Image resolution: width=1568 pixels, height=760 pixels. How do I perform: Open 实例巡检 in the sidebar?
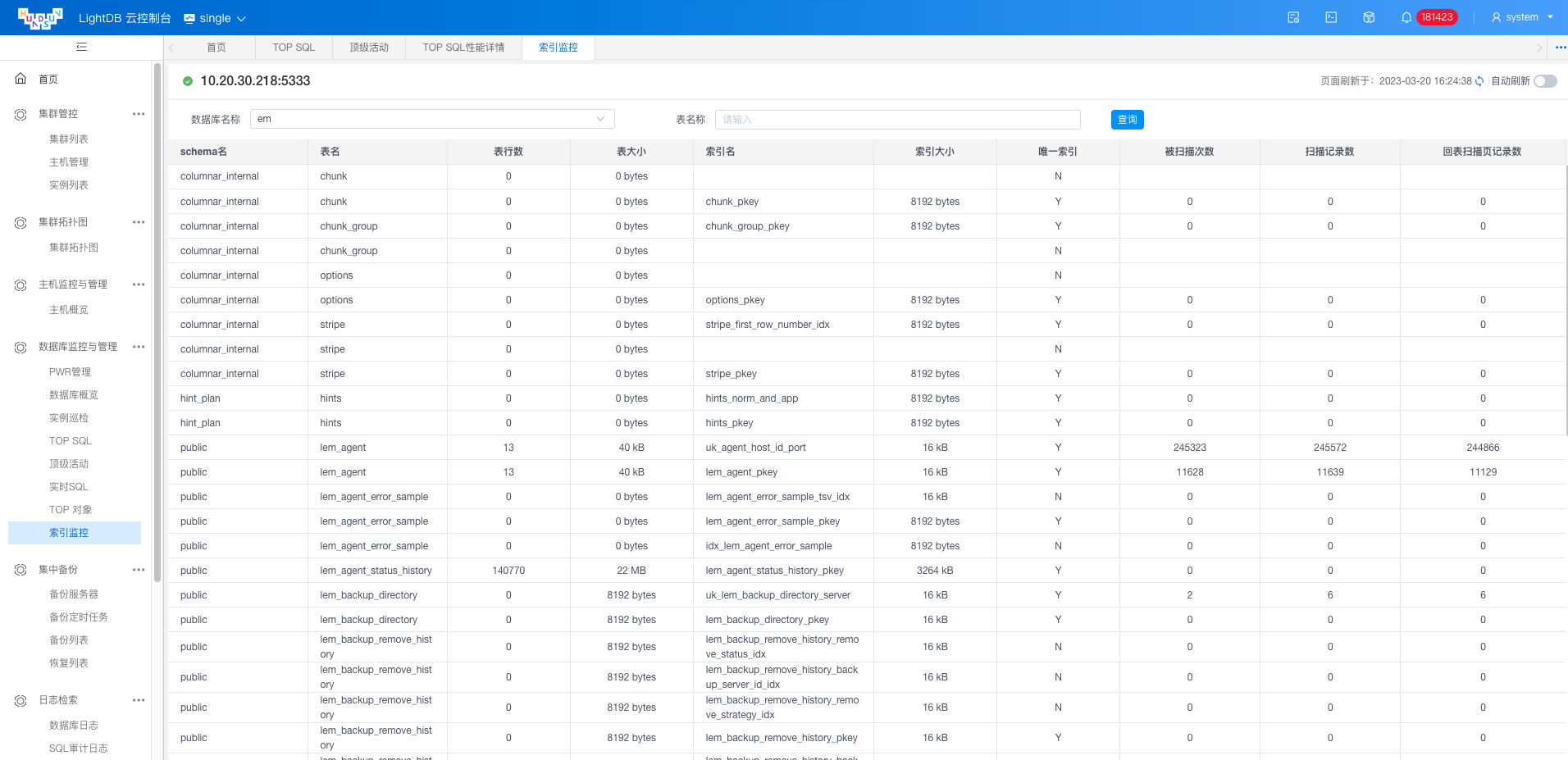pyautogui.click(x=69, y=418)
